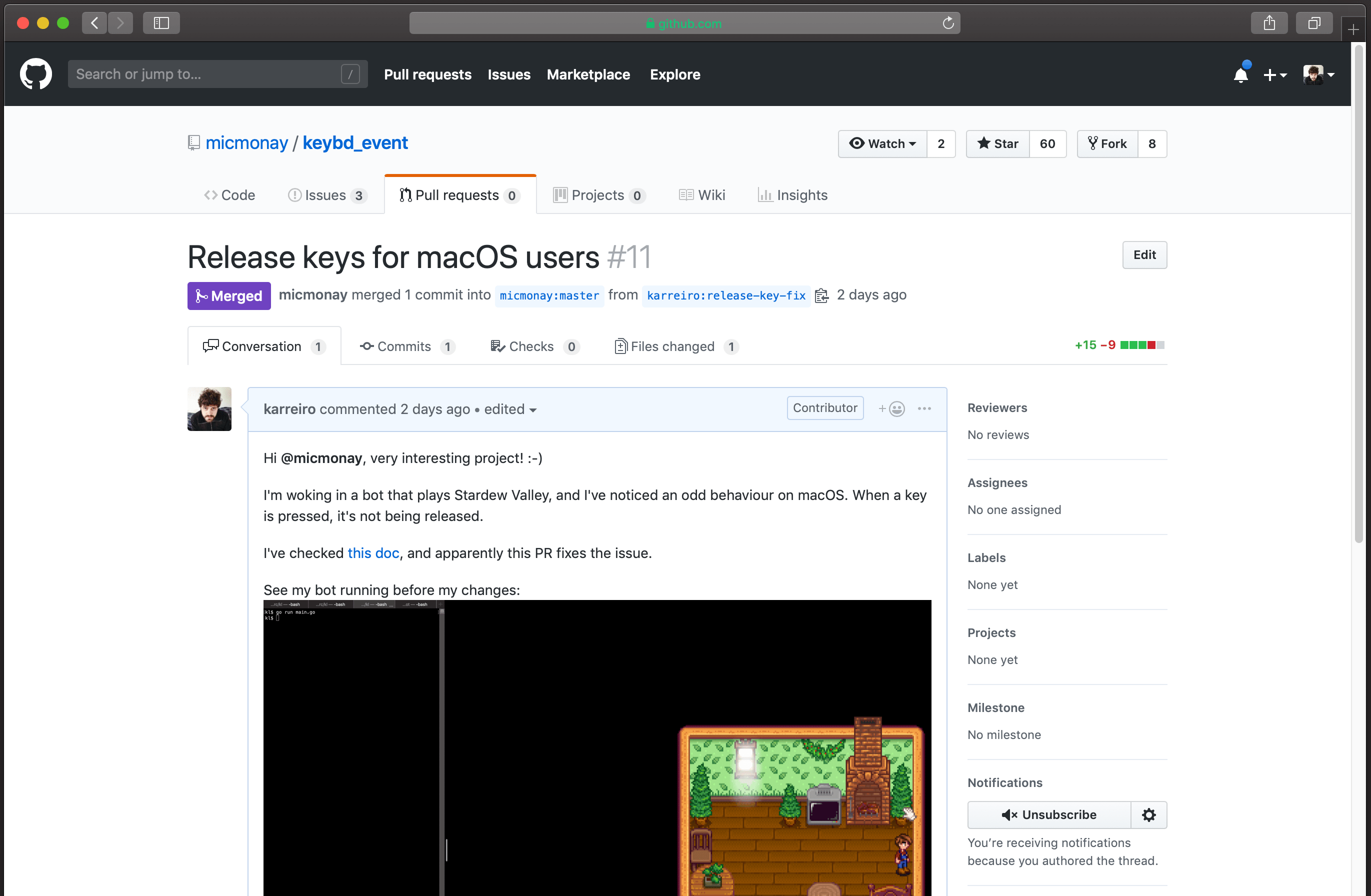
Task: Click the 'No milestone' text
Action: [x=1004, y=734]
